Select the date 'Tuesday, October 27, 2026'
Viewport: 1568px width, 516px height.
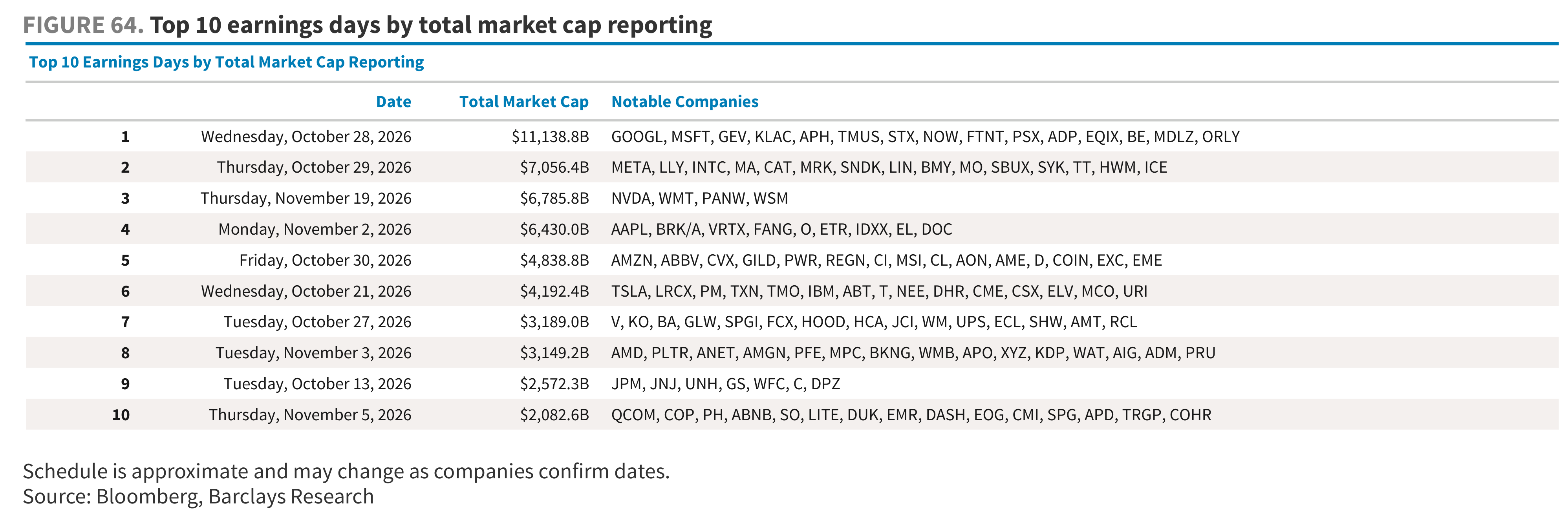[x=317, y=322]
